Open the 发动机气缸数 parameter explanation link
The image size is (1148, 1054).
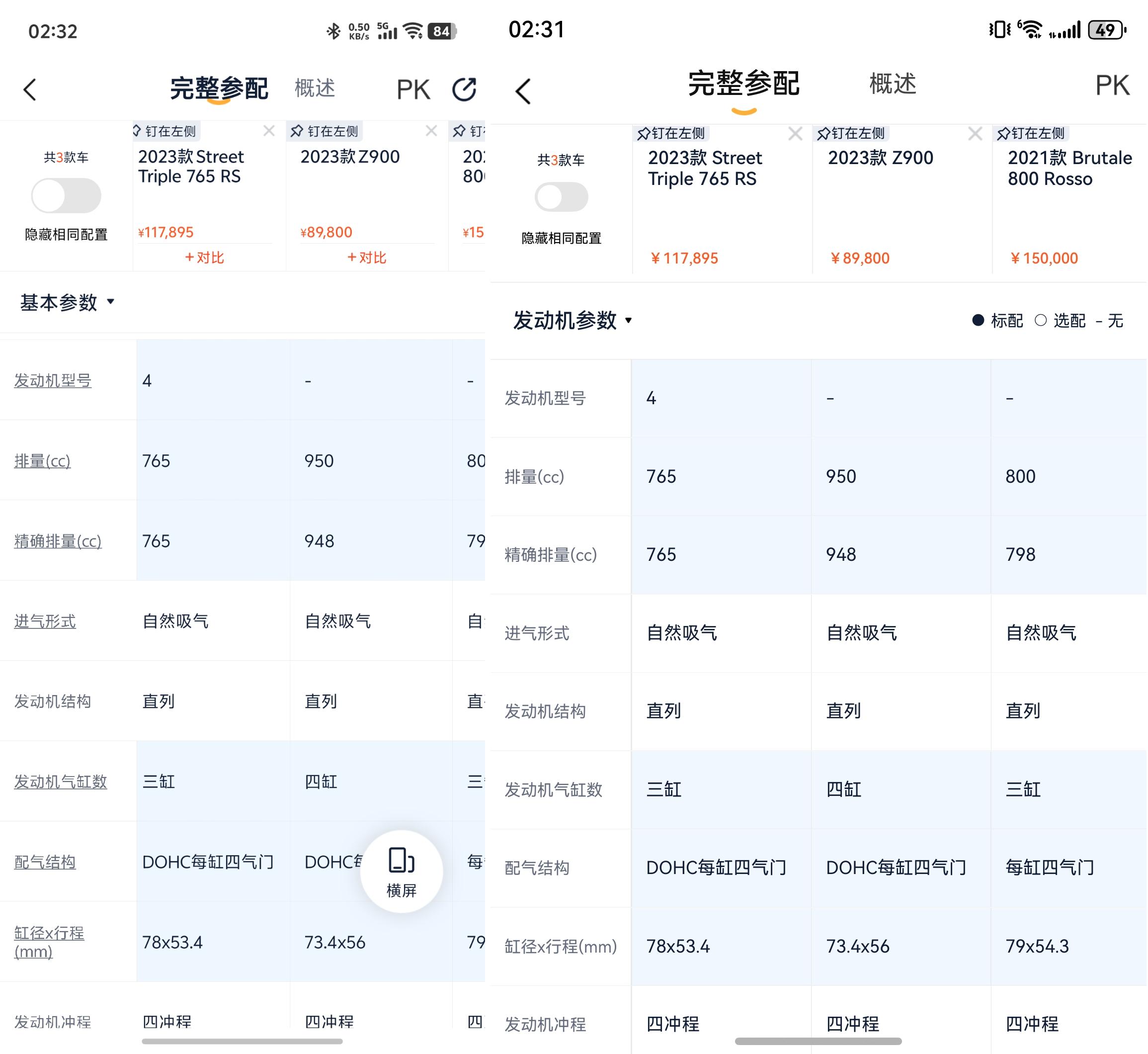tap(61, 782)
